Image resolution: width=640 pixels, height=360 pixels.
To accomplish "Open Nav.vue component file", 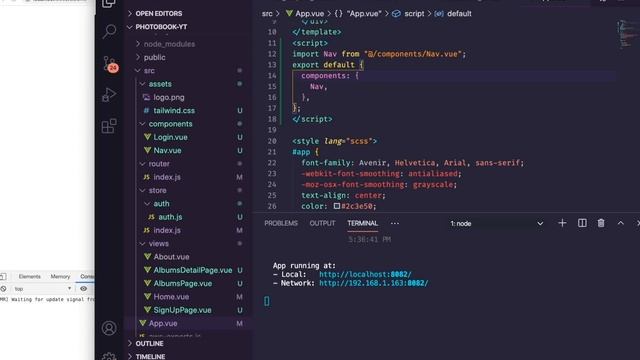I will pos(167,151).
